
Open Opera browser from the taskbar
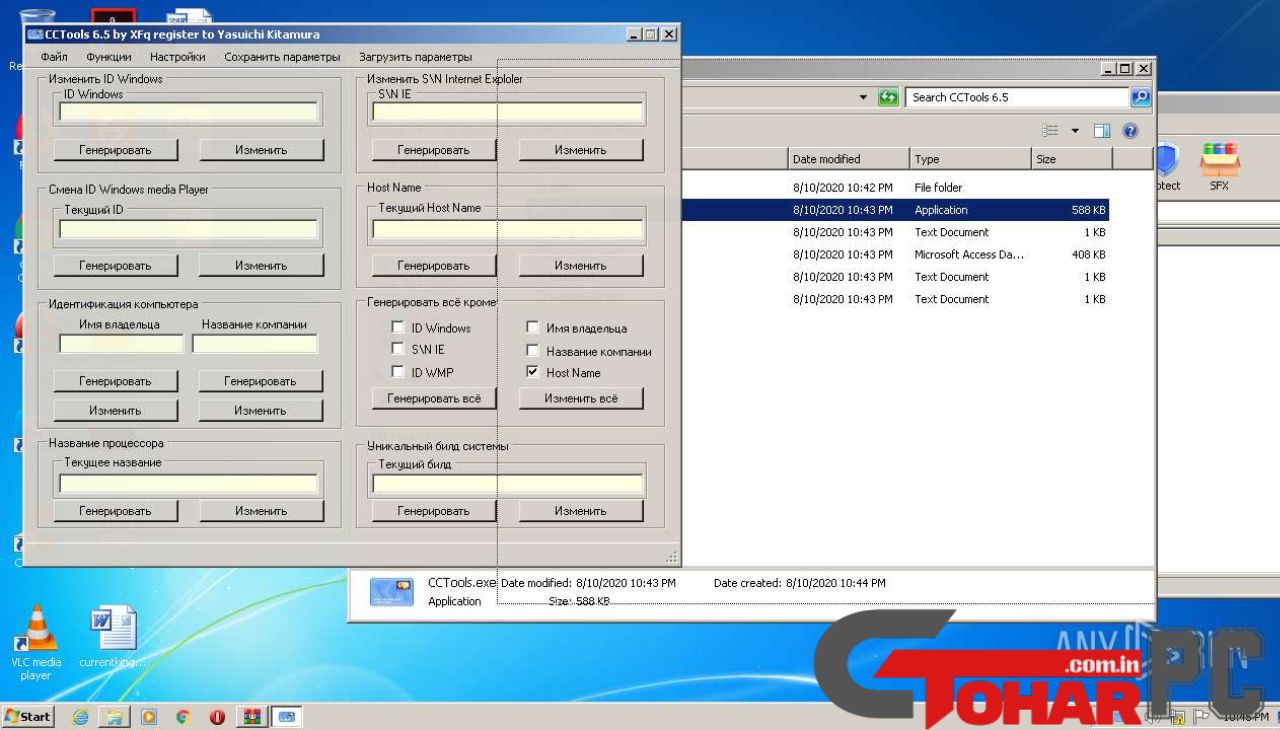[217, 717]
